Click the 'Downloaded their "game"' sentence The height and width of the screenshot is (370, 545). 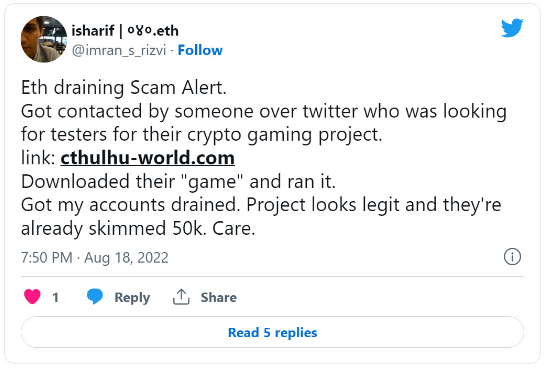178,182
